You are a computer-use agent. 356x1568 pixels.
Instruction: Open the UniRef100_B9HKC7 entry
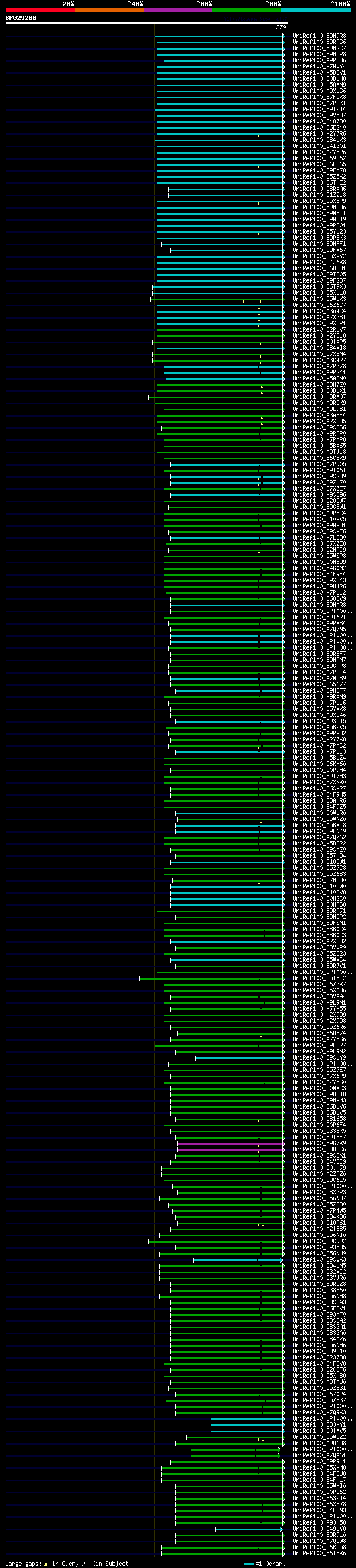coord(319,48)
